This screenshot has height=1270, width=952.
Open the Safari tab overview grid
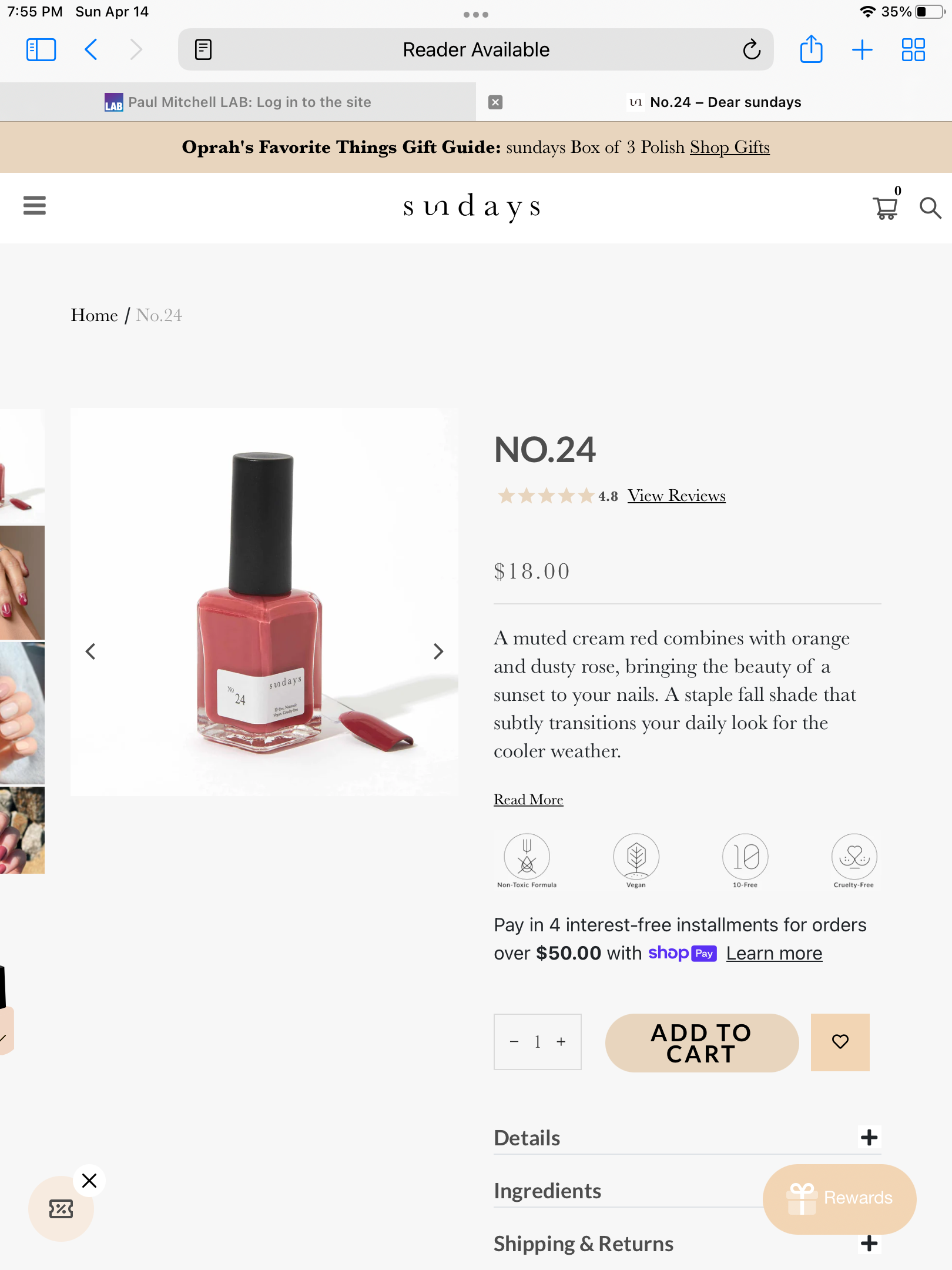point(913,49)
